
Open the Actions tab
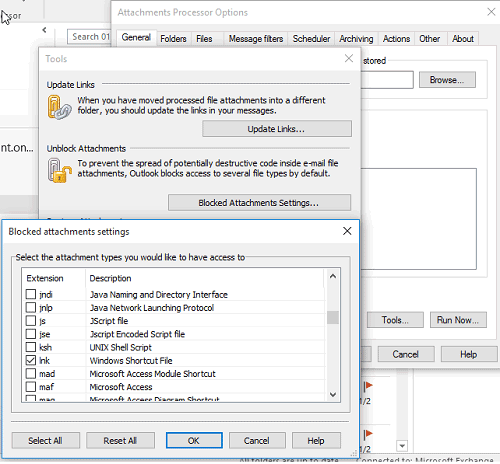tap(396, 39)
